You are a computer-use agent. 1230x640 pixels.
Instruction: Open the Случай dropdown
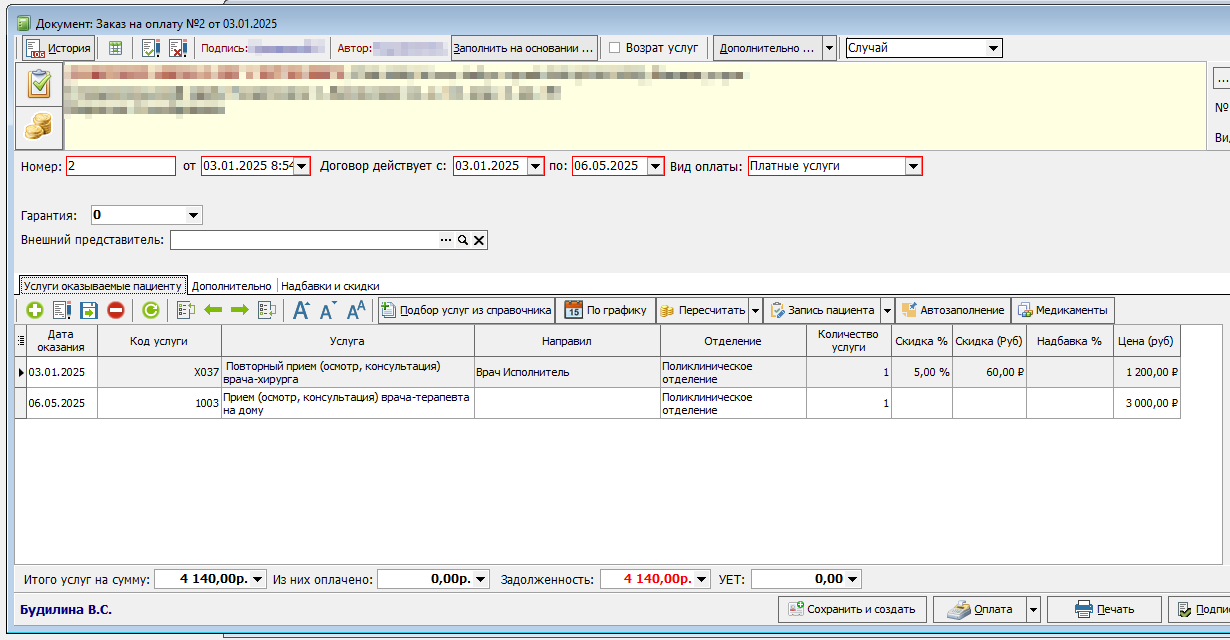(993, 48)
